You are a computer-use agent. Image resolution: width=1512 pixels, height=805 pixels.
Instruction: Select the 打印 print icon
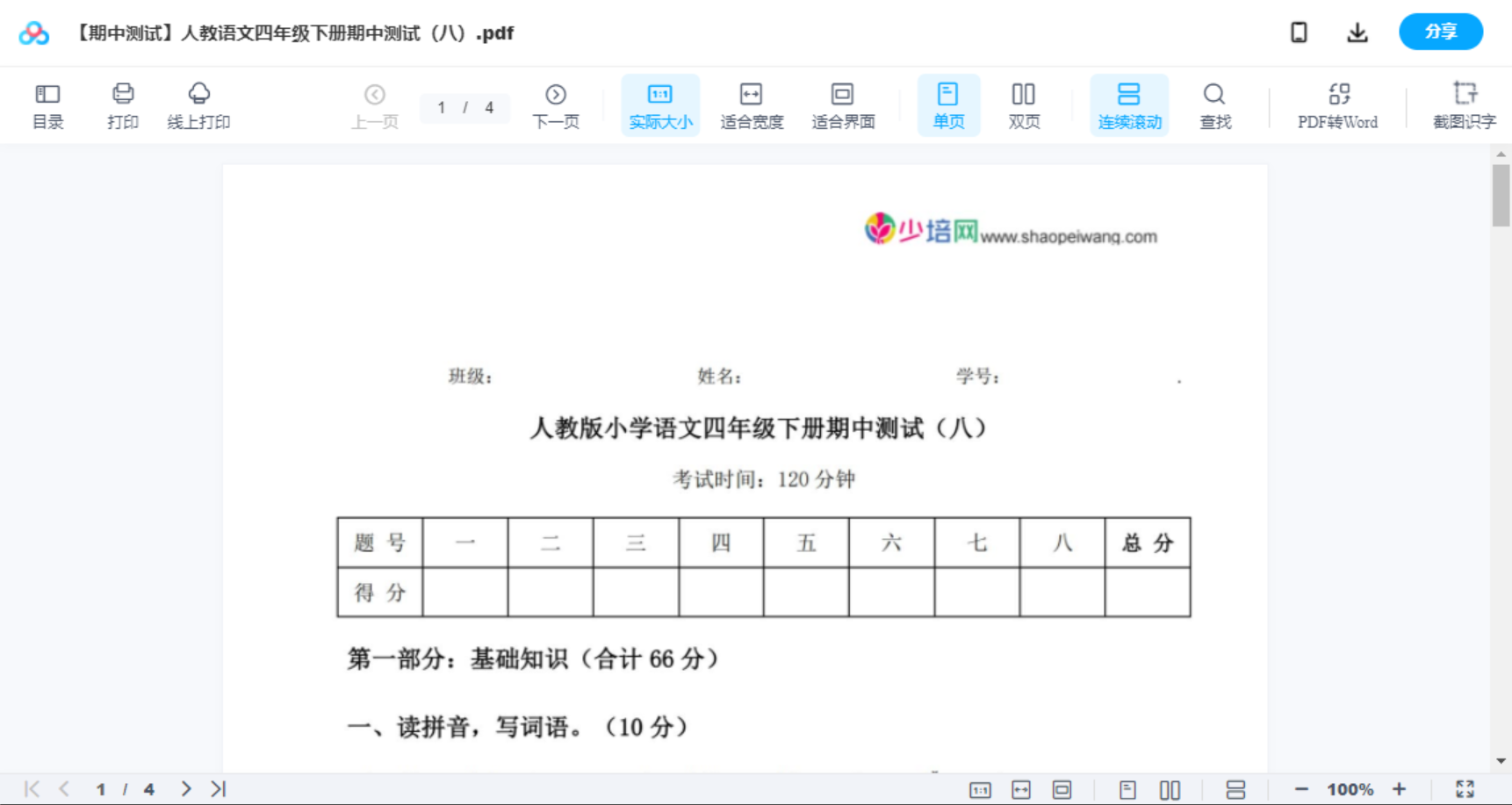pos(122,104)
